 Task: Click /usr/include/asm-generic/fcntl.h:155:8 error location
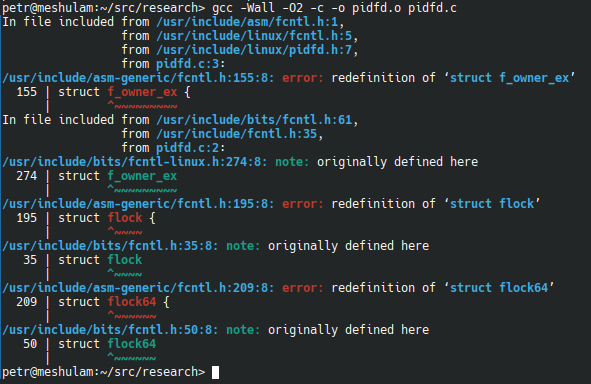click(x=138, y=78)
